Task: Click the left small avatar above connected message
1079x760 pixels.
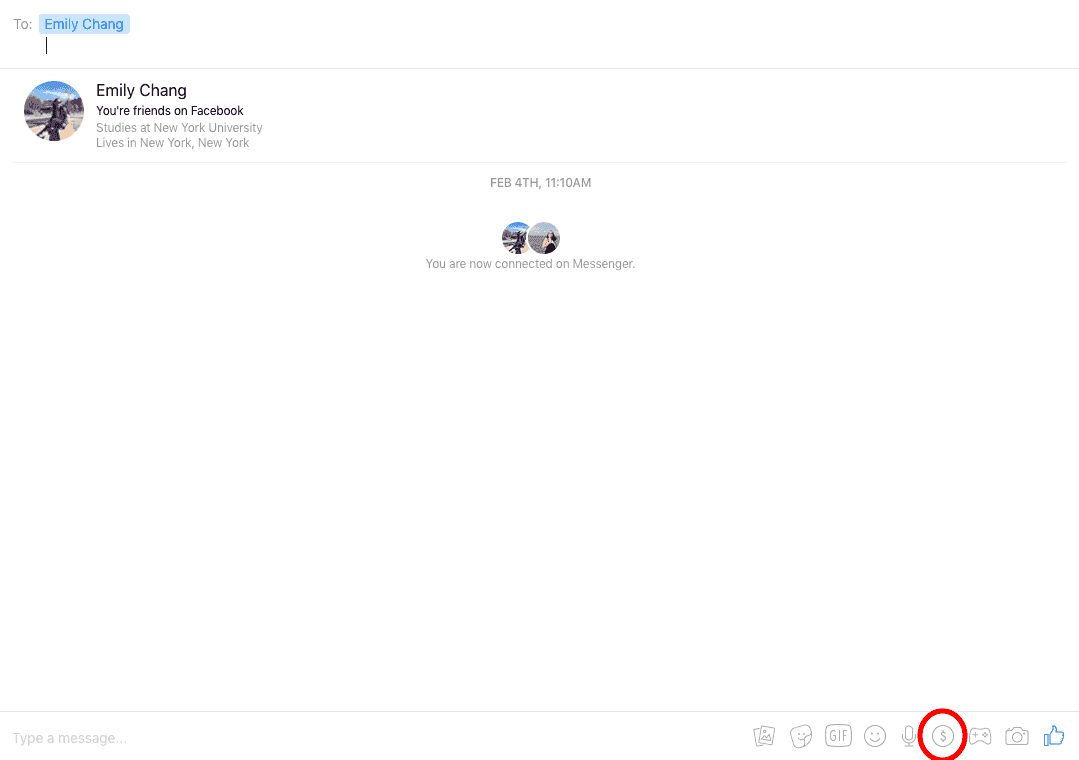Action: [516, 238]
